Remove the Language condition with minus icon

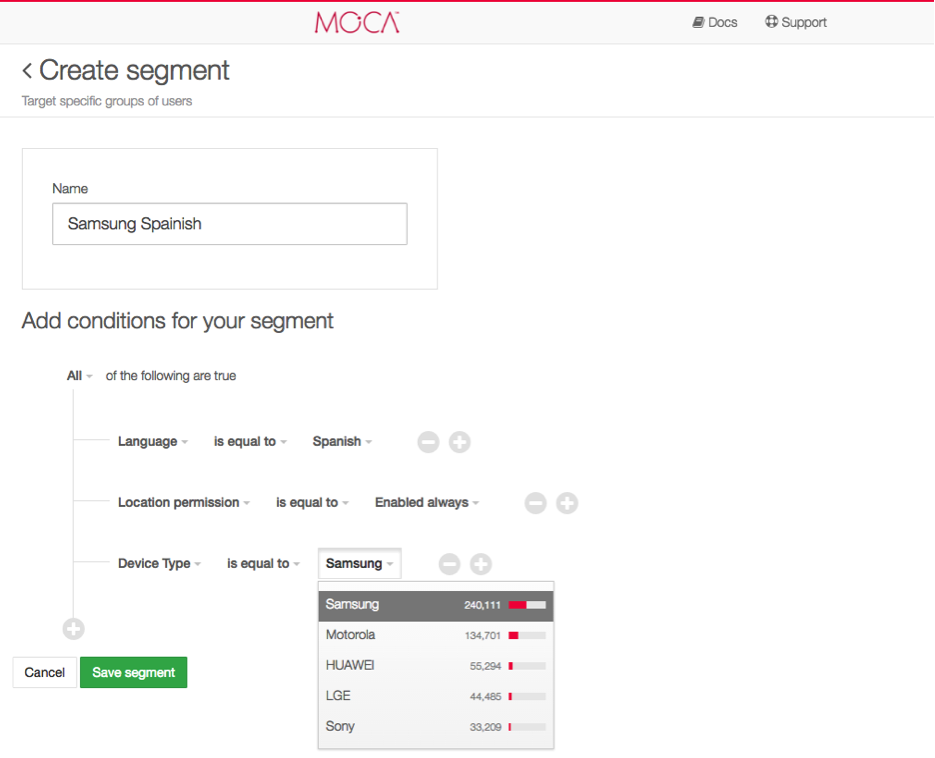[x=428, y=442]
